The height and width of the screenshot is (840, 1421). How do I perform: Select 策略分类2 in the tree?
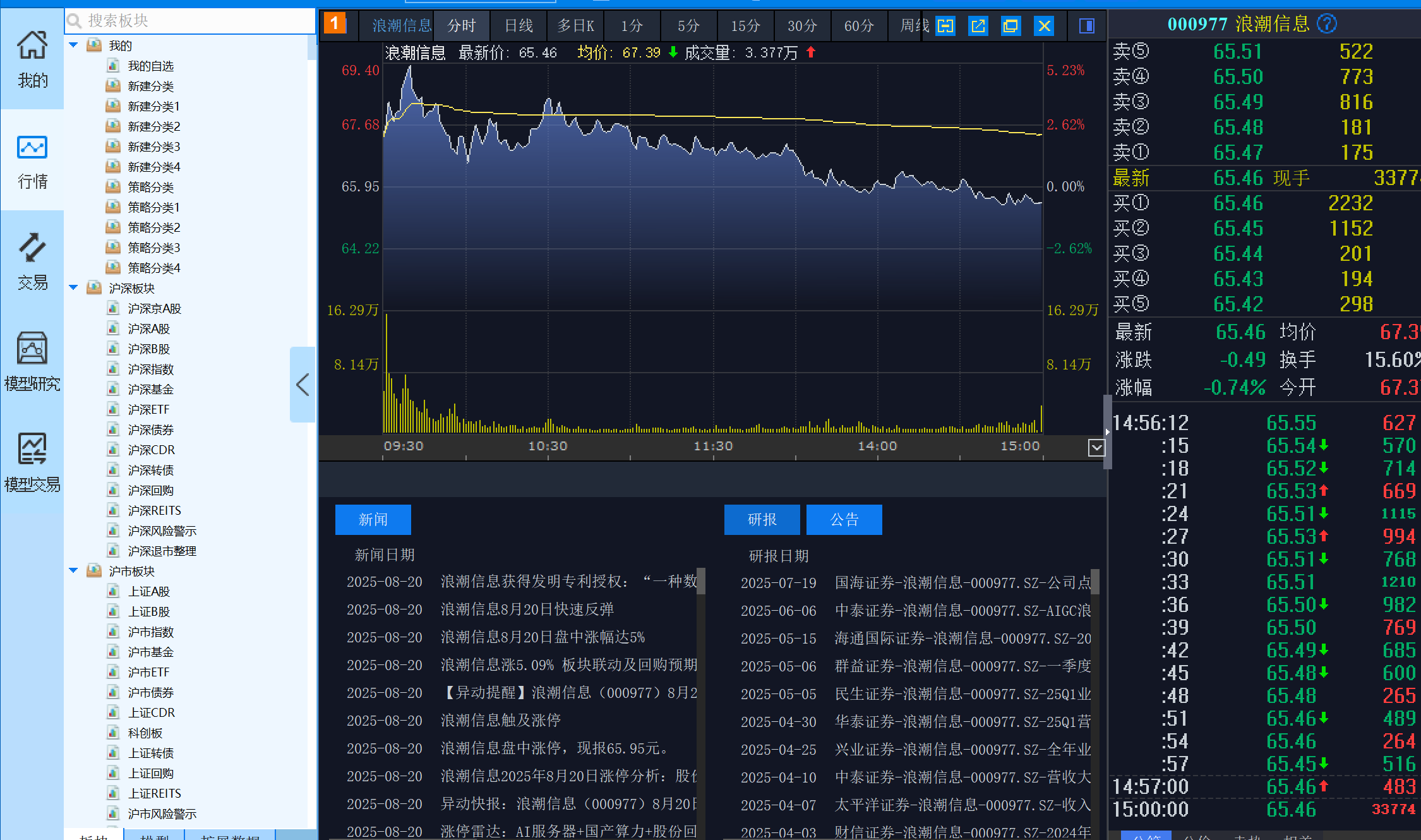tap(153, 227)
